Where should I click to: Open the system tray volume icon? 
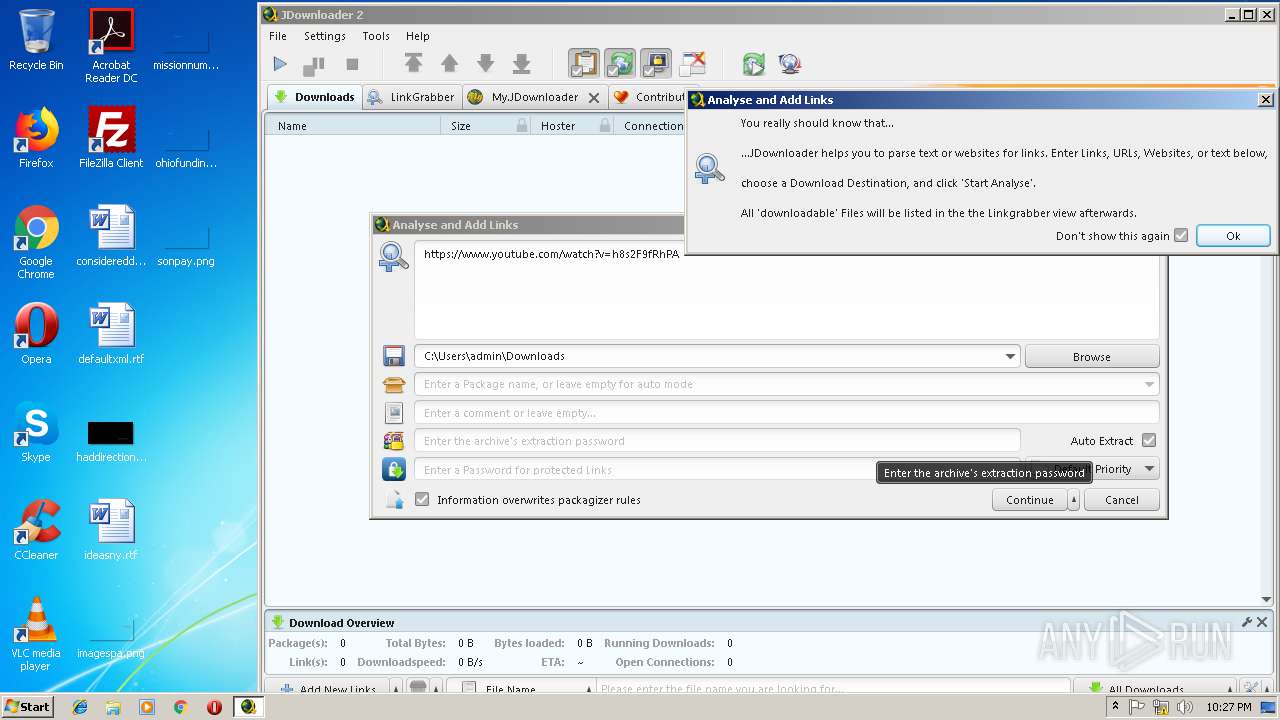coord(1184,707)
